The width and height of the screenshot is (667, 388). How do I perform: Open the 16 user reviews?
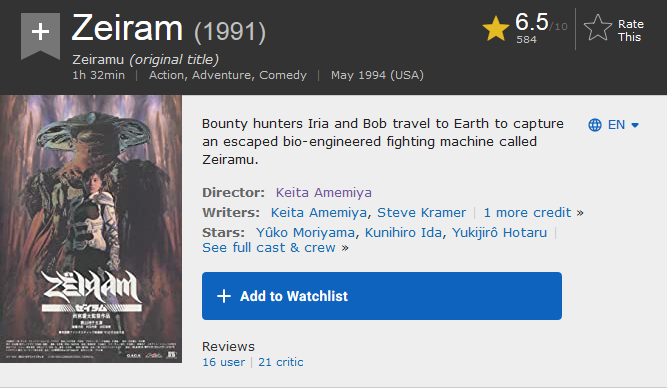click(x=224, y=362)
